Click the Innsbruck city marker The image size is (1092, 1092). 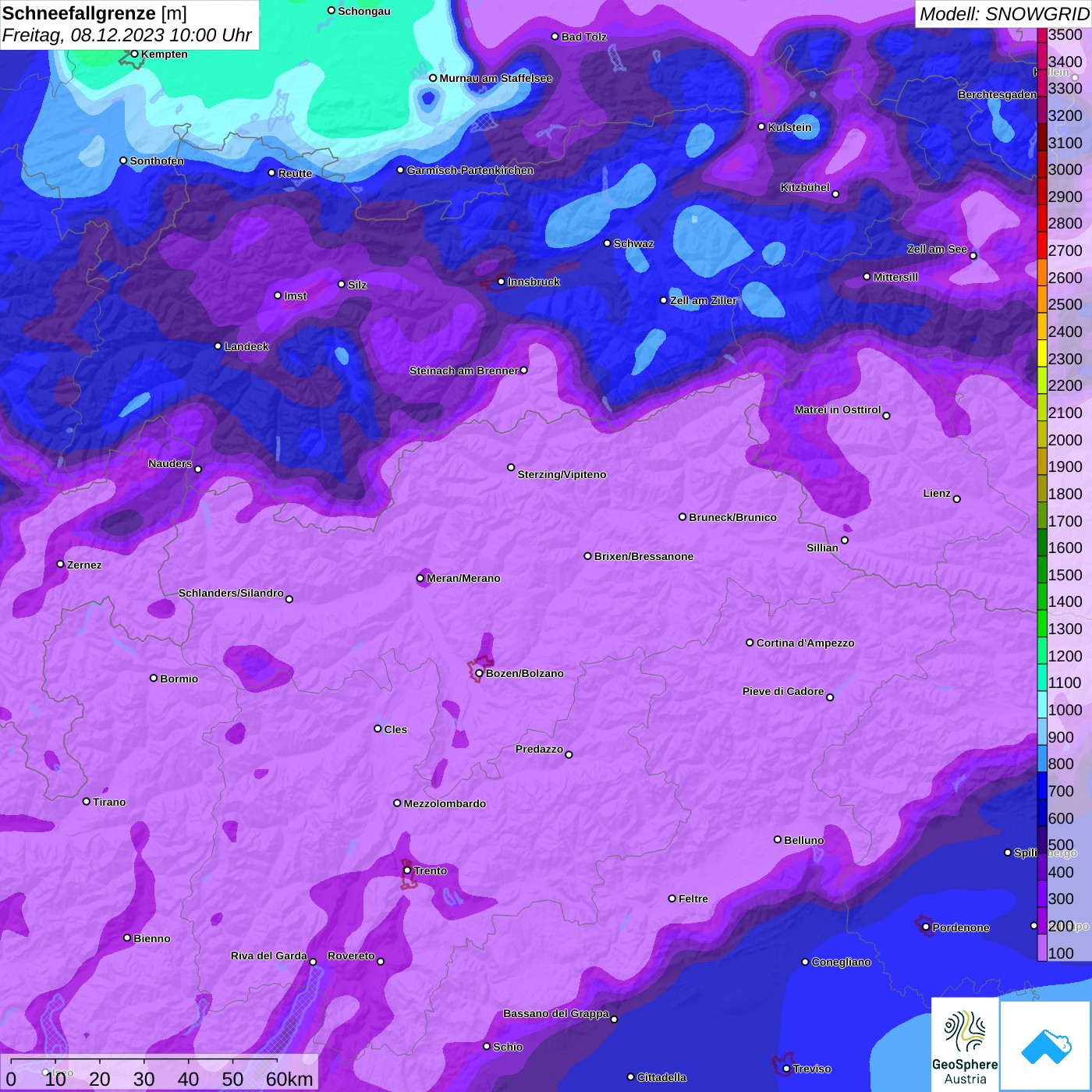(501, 282)
